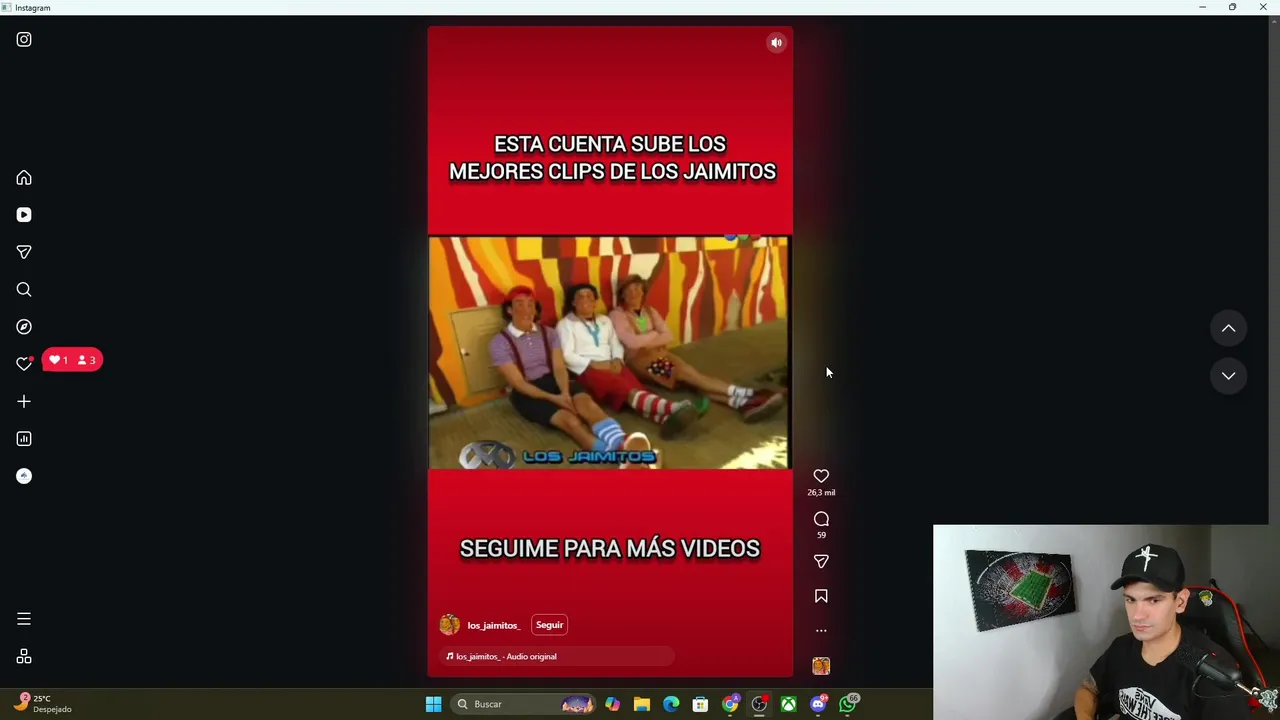
Task: Save the reel with bookmark icon
Action: 821,596
